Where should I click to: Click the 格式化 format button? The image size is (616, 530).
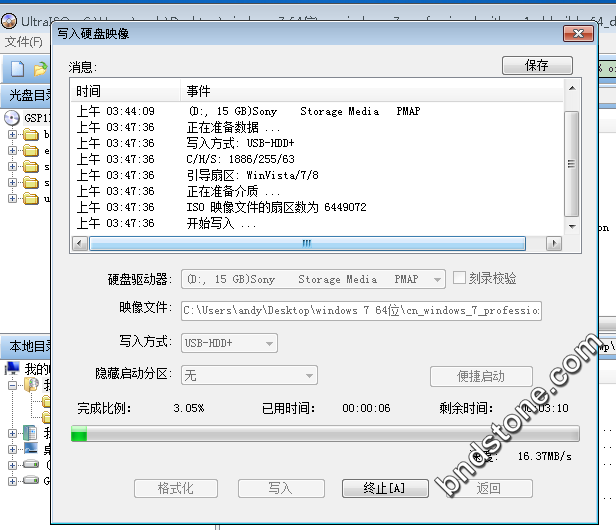click(176, 488)
